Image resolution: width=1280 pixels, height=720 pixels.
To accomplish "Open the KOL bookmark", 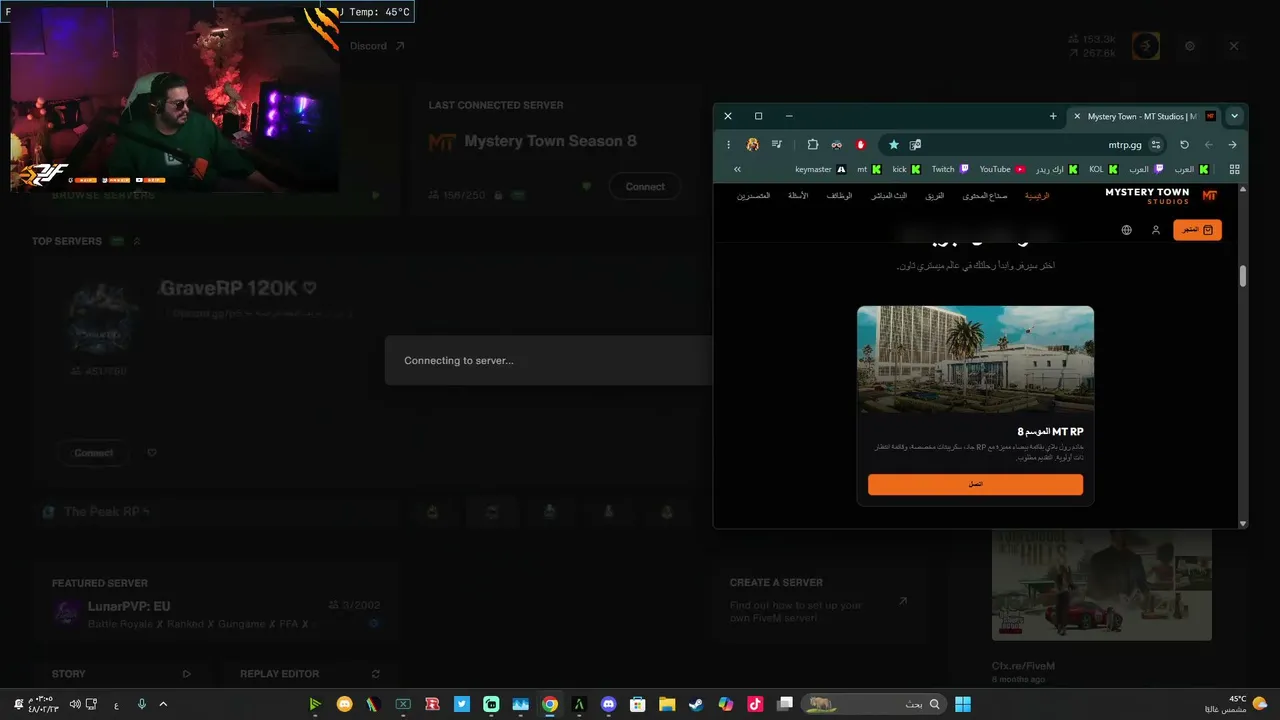I will click(x=1104, y=169).
